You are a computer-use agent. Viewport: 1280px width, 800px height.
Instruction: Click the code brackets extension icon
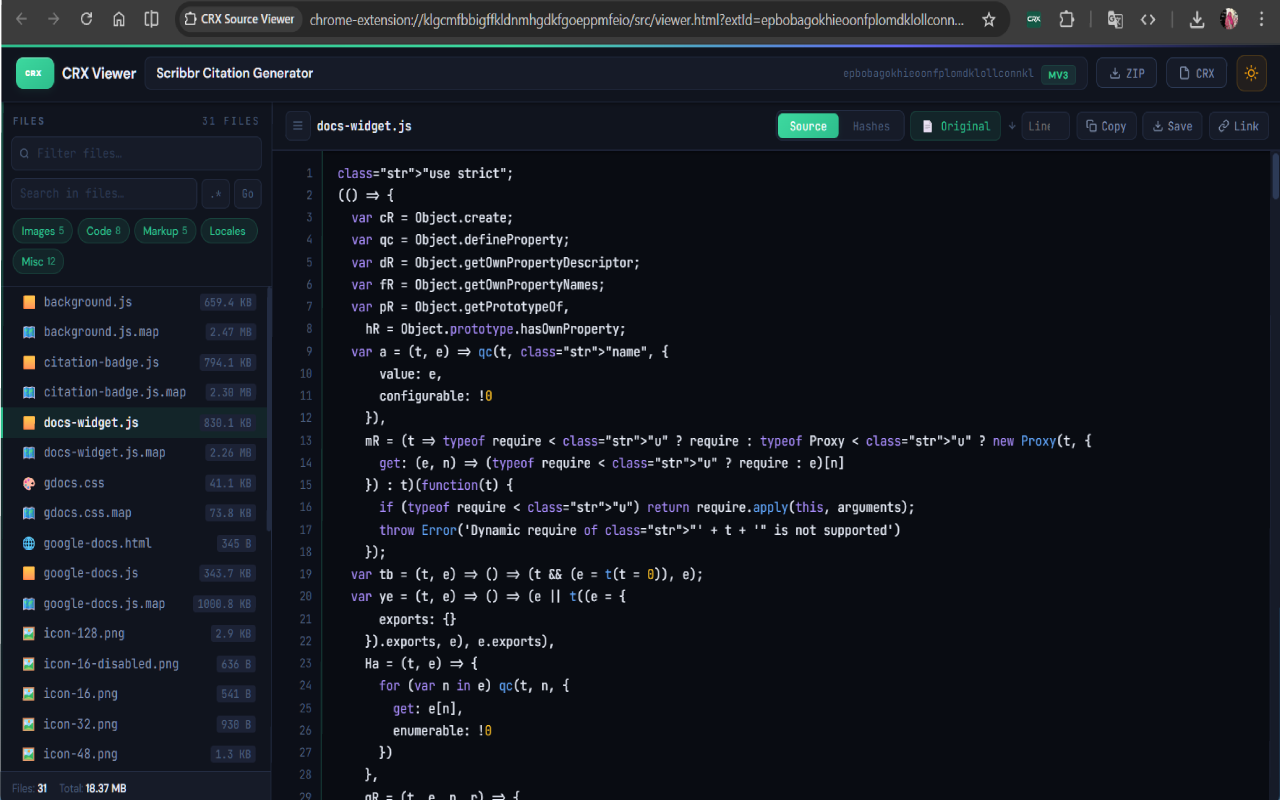click(x=1148, y=19)
